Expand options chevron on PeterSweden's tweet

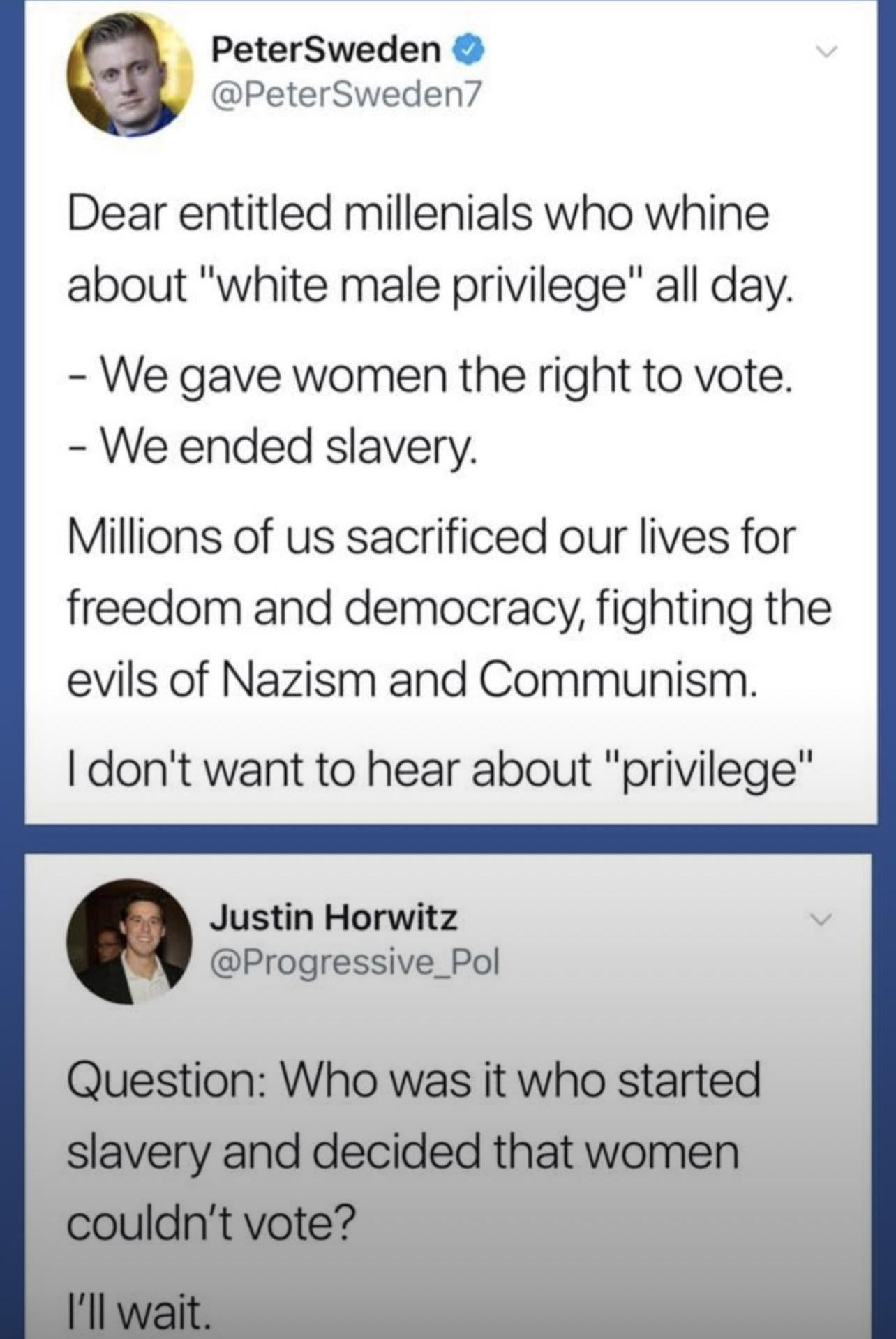826,52
